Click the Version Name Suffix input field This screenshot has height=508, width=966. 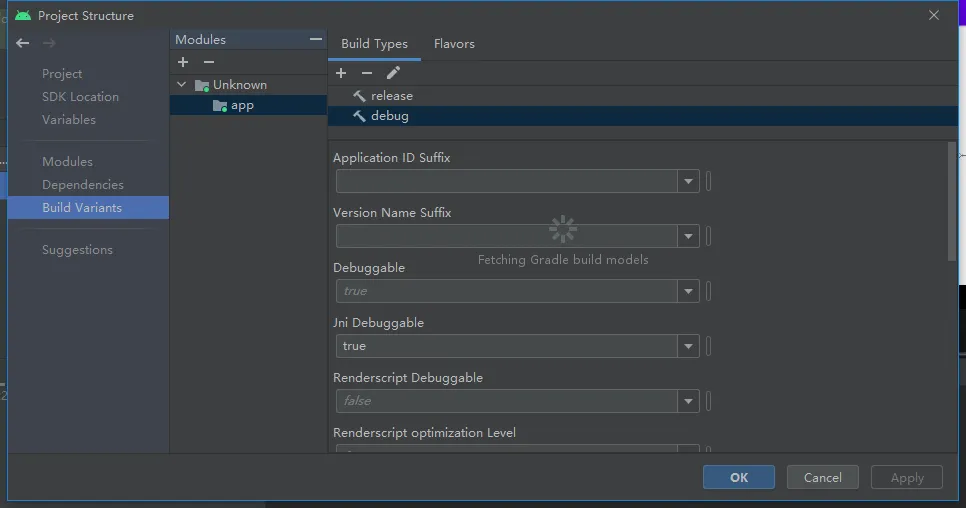(507, 236)
